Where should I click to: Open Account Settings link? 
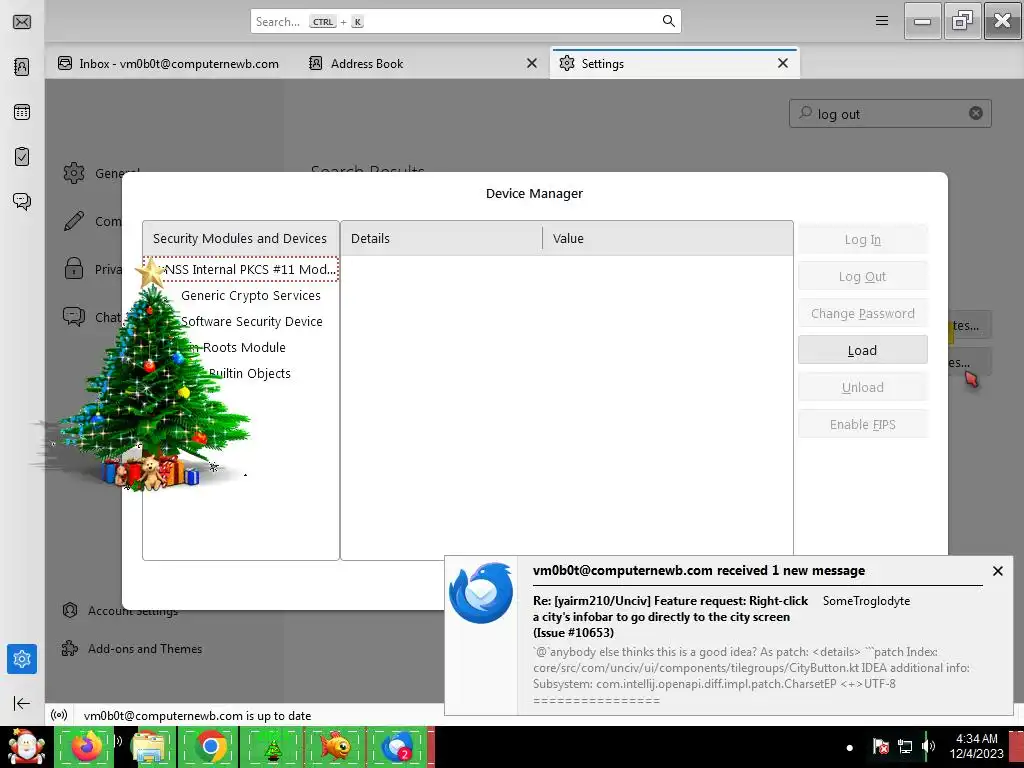pos(120,611)
